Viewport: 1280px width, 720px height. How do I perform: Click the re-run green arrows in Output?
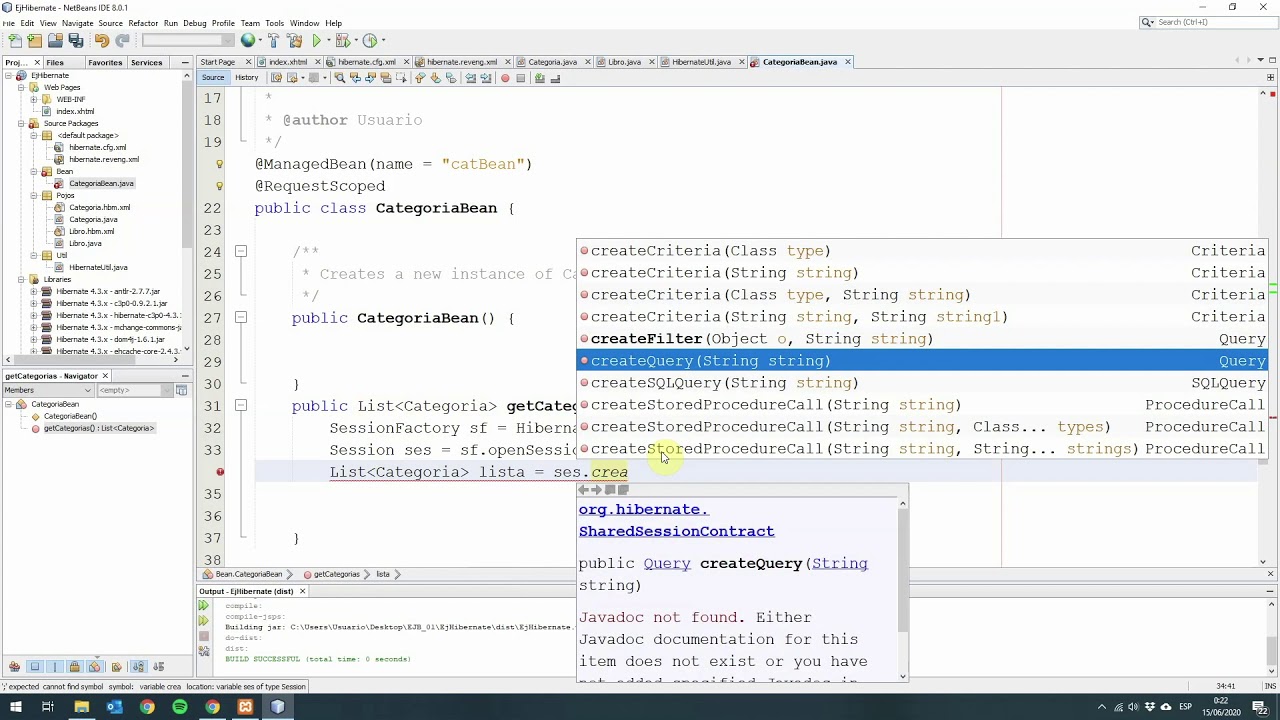pyautogui.click(x=203, y=606)
